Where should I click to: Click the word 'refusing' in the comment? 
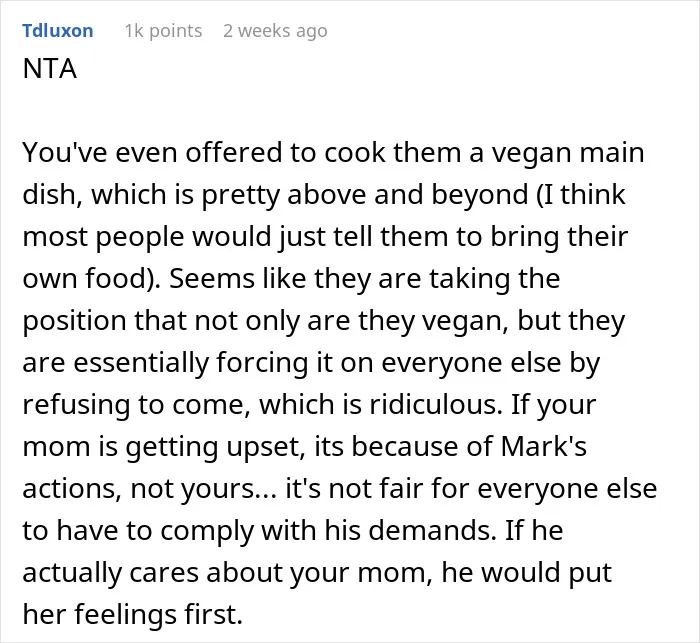pyautogui.click(x=76, y=405)
